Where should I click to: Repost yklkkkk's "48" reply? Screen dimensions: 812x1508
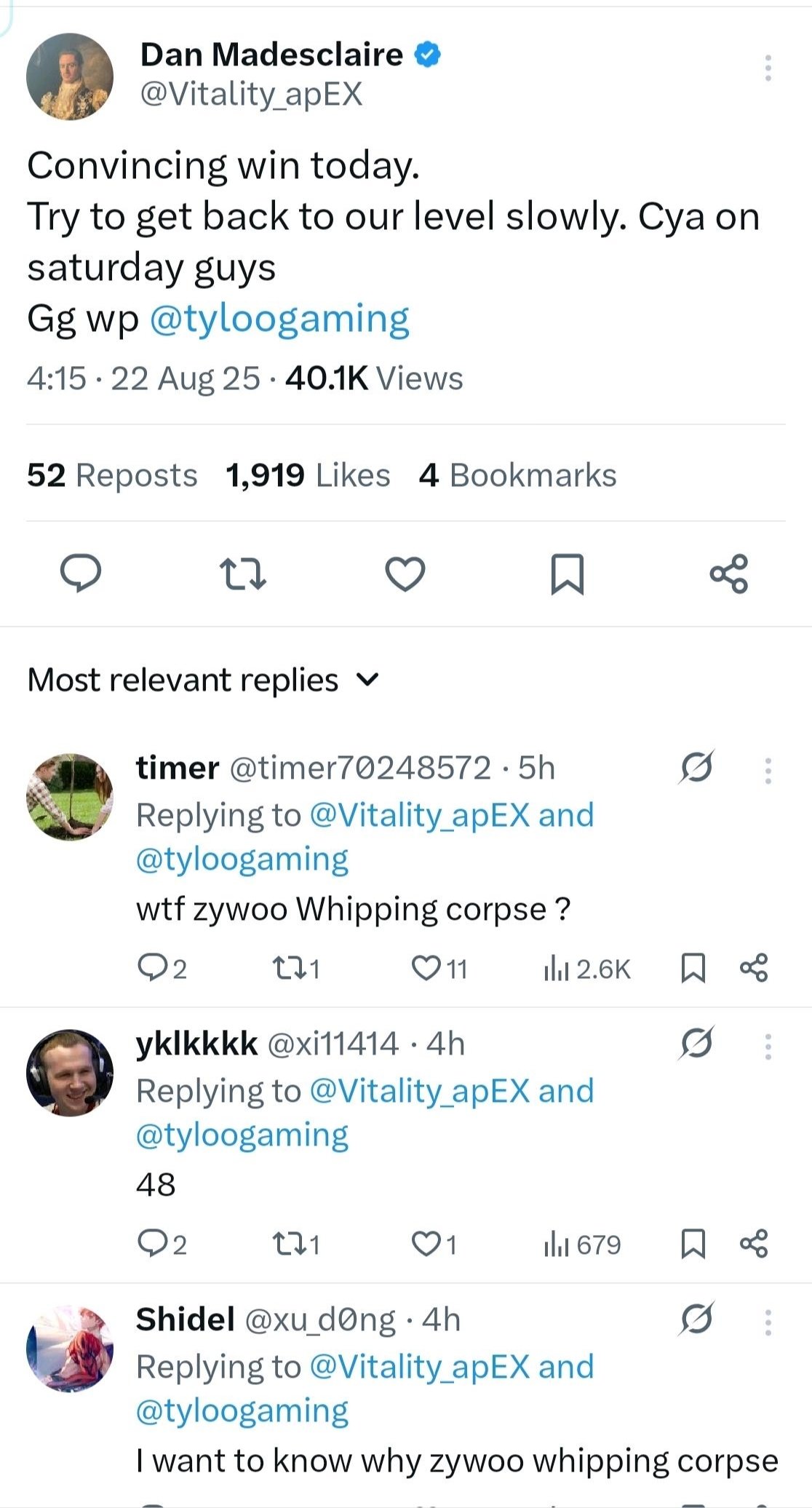[295, 1245]
